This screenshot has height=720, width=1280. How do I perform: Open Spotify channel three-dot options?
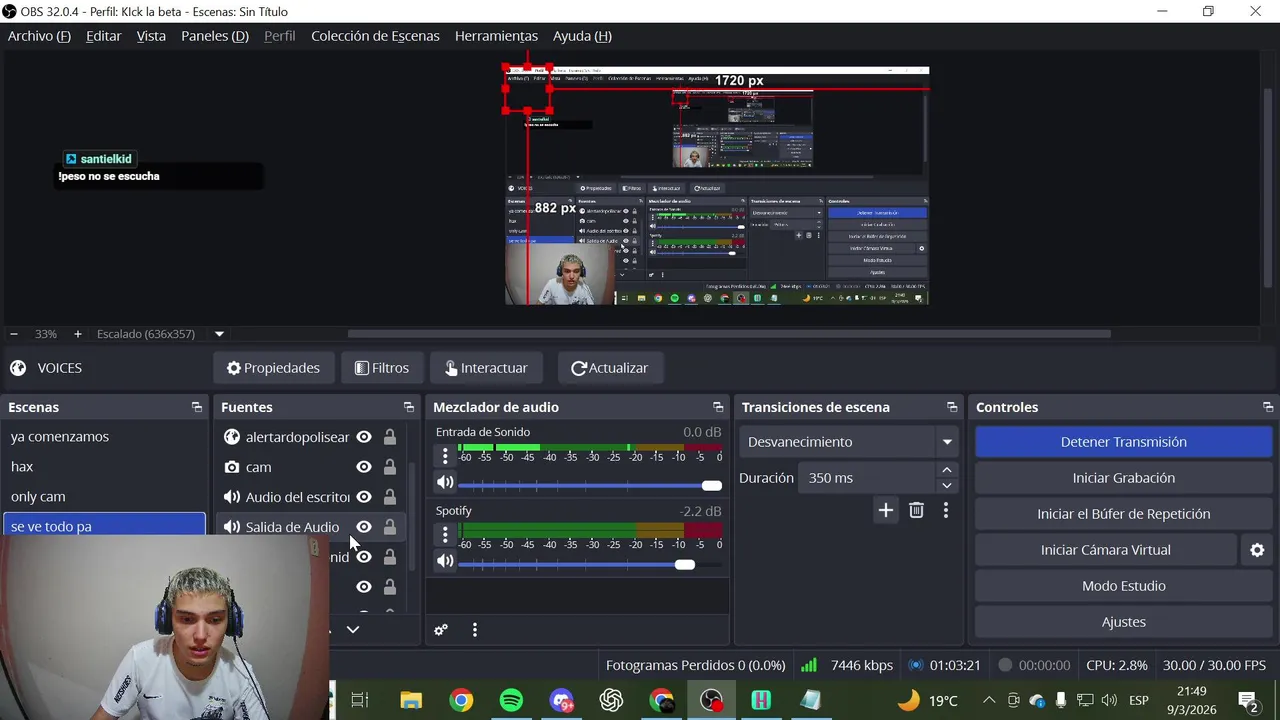(445, 535)
